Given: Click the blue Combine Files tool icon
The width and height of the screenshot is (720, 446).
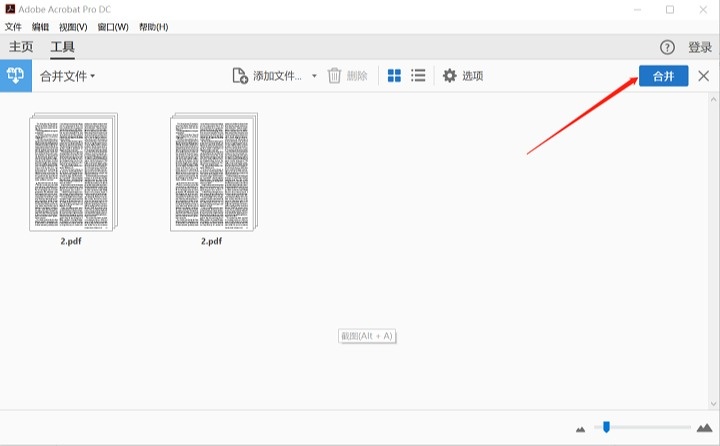Looking at the screenshot, I should point(15,76).
